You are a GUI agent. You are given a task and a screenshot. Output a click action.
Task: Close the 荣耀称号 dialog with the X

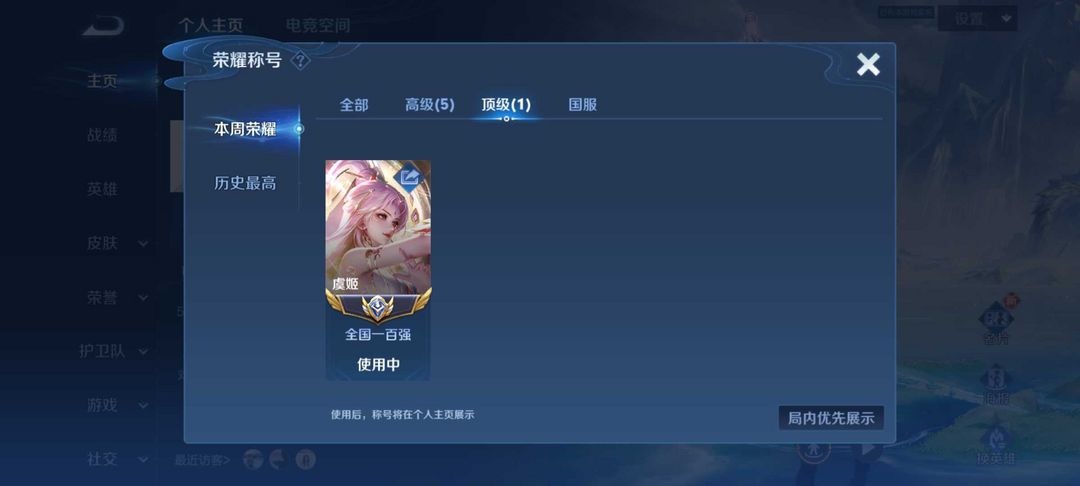coord(868,65)
